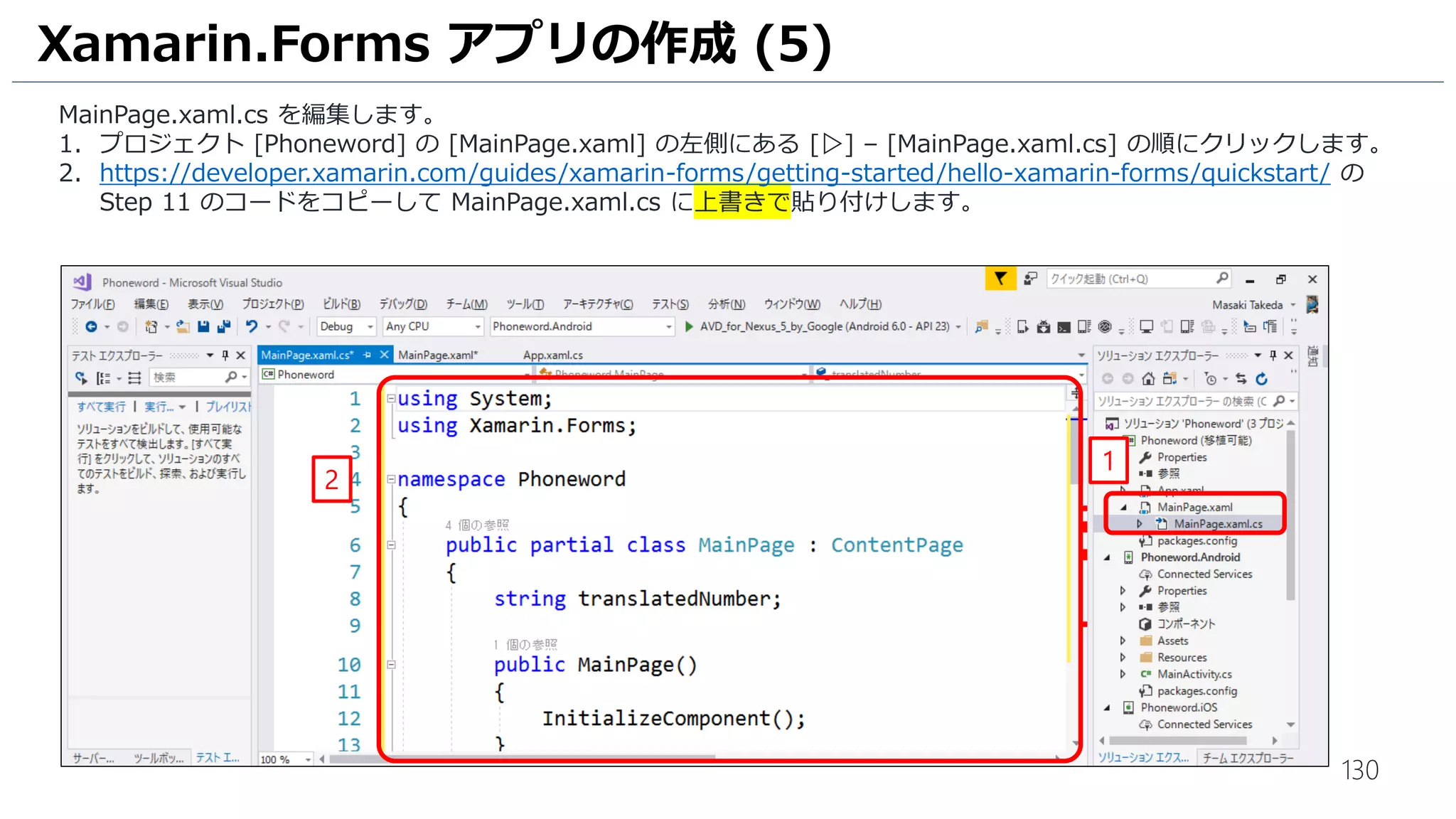Viewport: 1456px width, 819px height.
Task: Open the デバッグ(D) menu
Action: click(403, 304)
